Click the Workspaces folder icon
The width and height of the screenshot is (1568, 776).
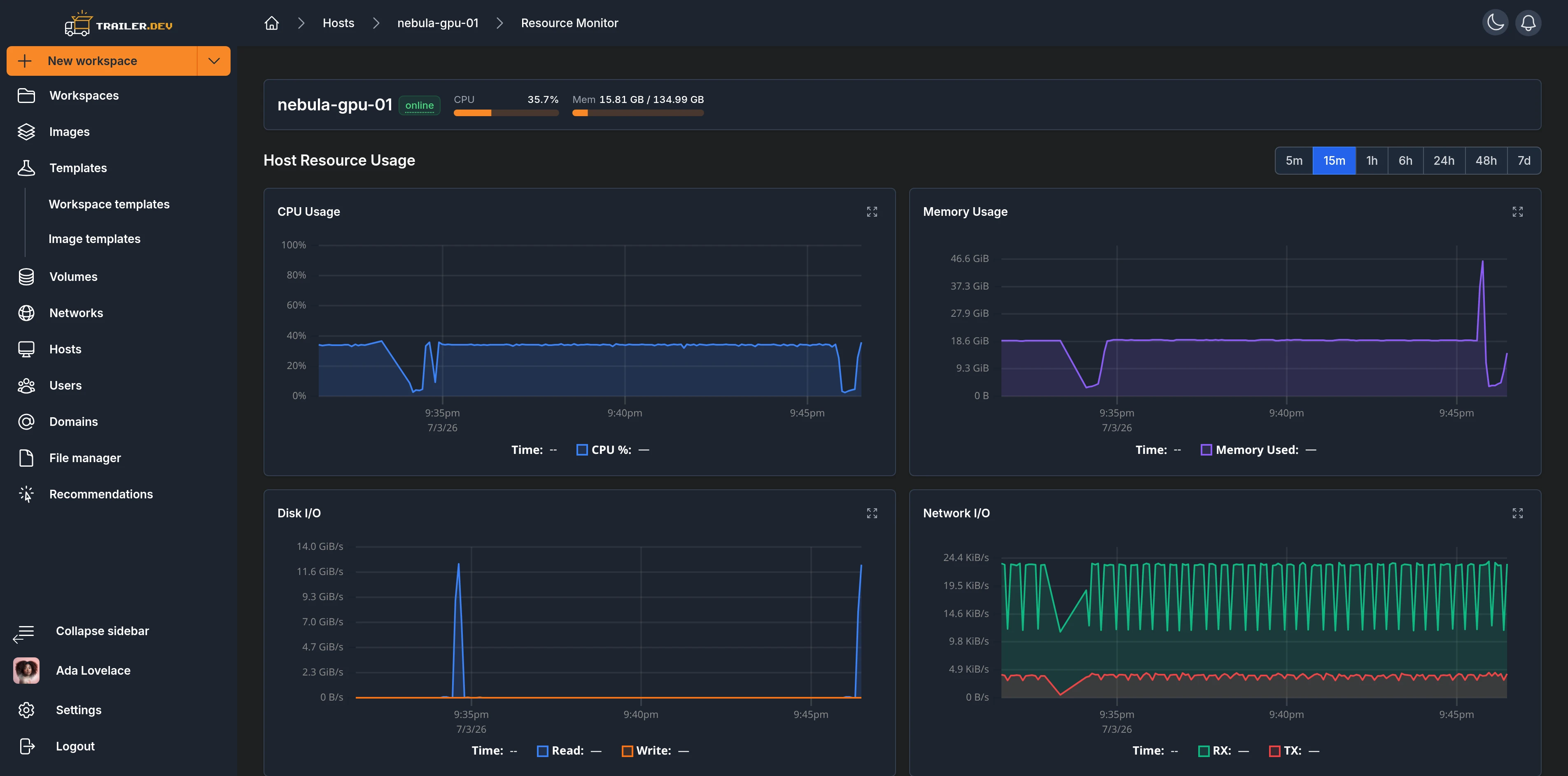[x=26, y=96]
